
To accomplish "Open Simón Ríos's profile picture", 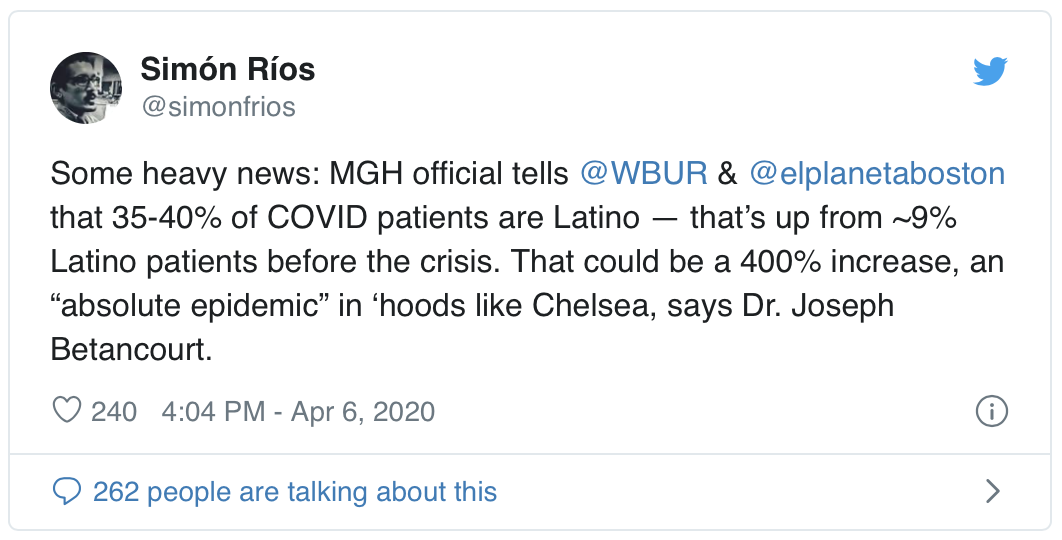I will point(86,87).
